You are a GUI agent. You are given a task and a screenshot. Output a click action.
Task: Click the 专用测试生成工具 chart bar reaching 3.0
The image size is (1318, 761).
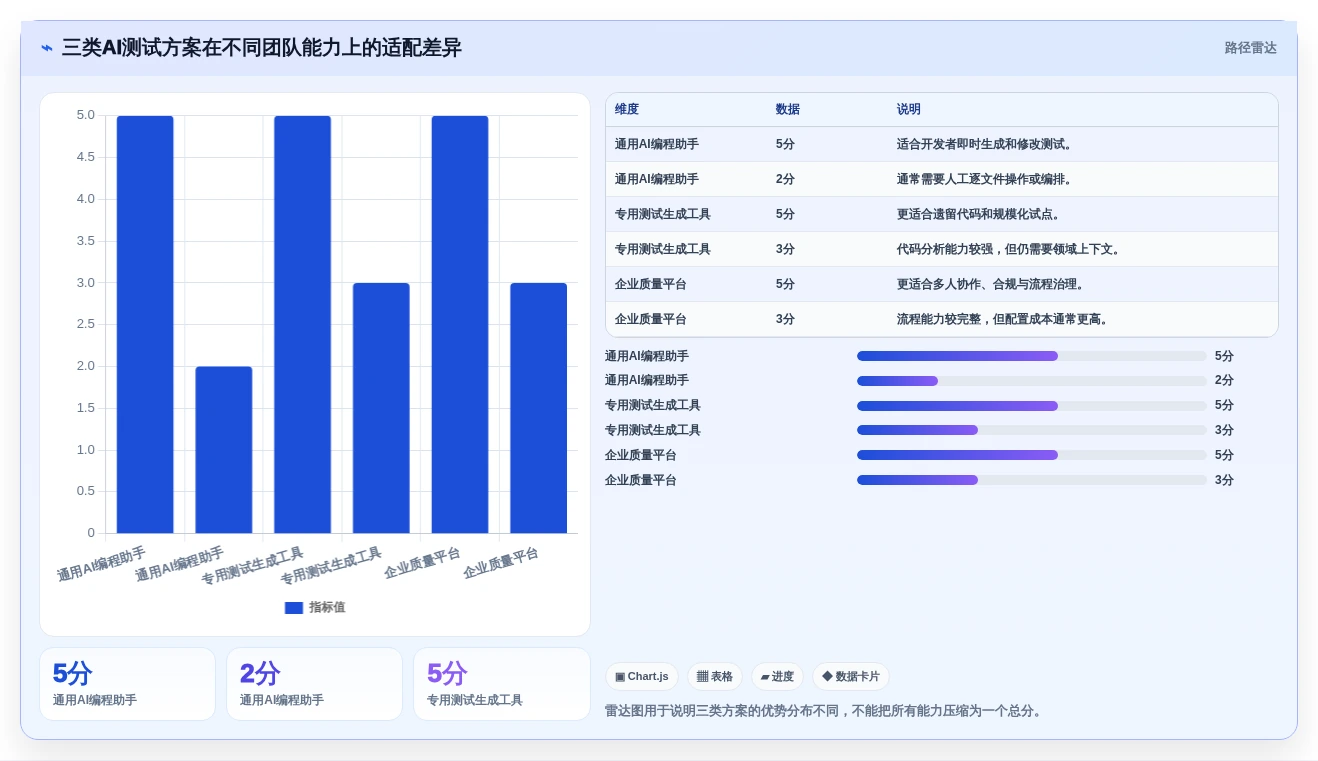(x=381, y=408)
